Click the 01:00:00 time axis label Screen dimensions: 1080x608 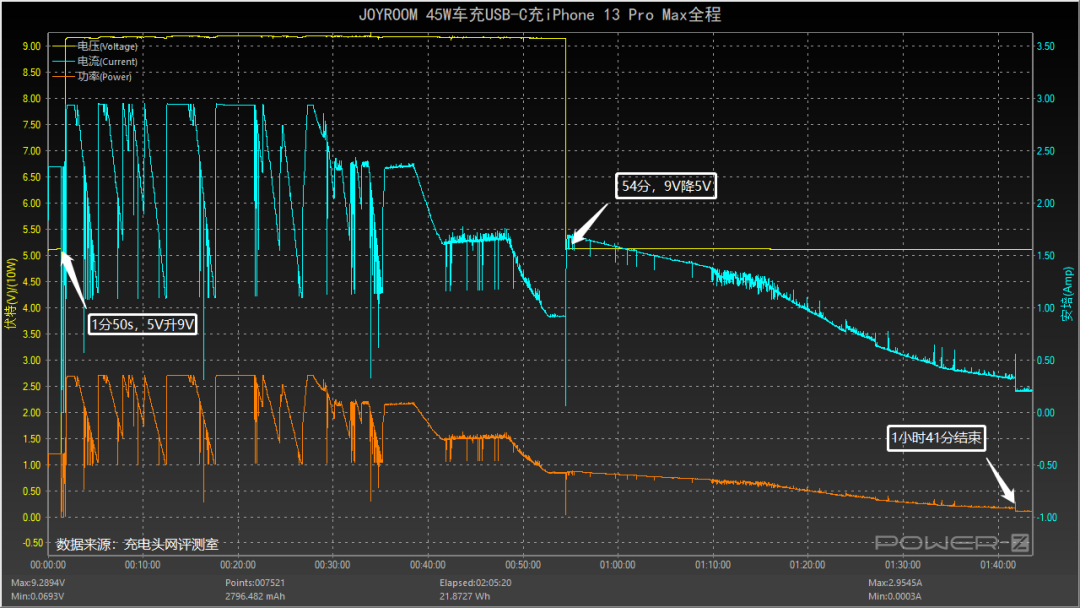(617, 565)
